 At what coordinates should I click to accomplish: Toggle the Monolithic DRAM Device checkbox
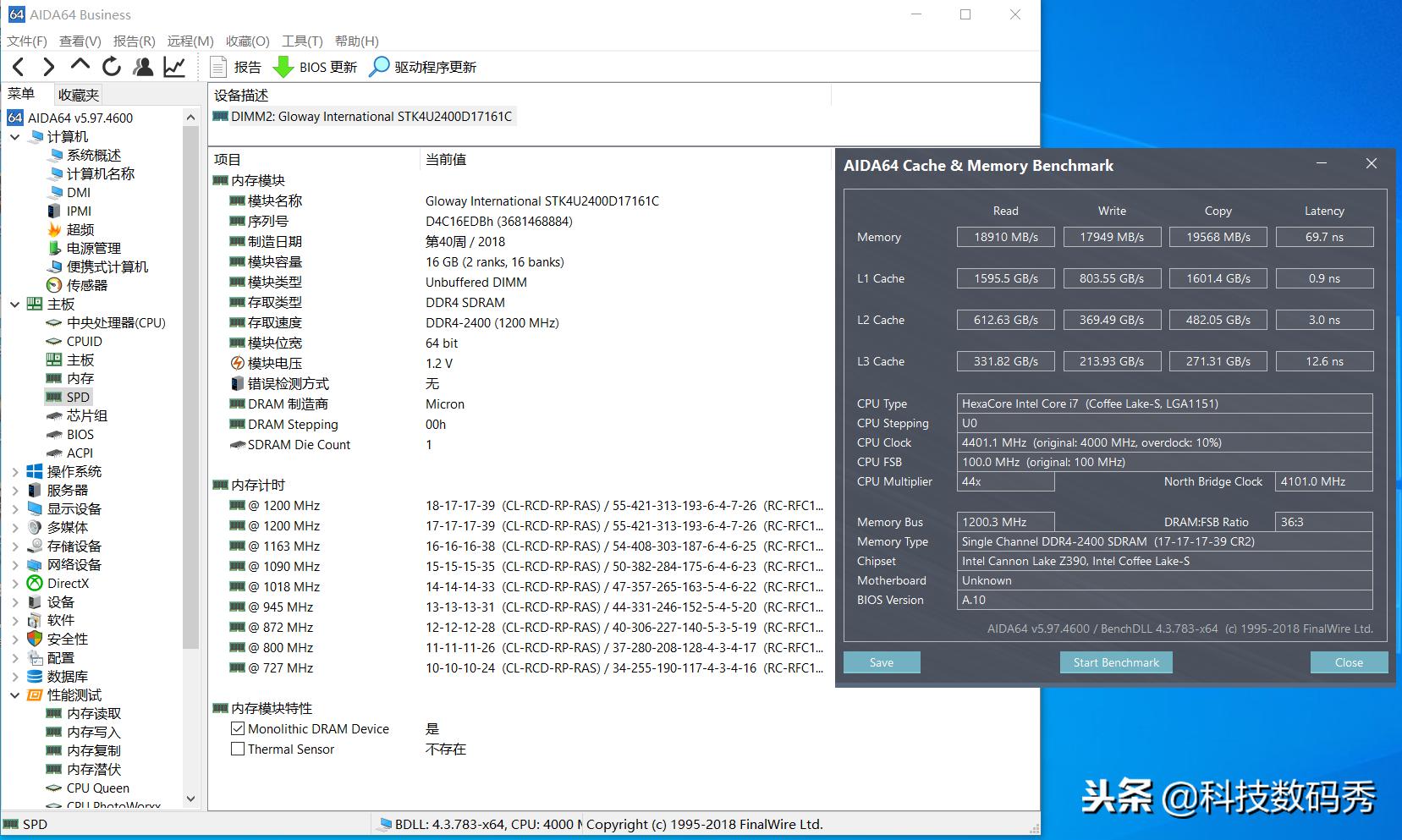point(238,728)
